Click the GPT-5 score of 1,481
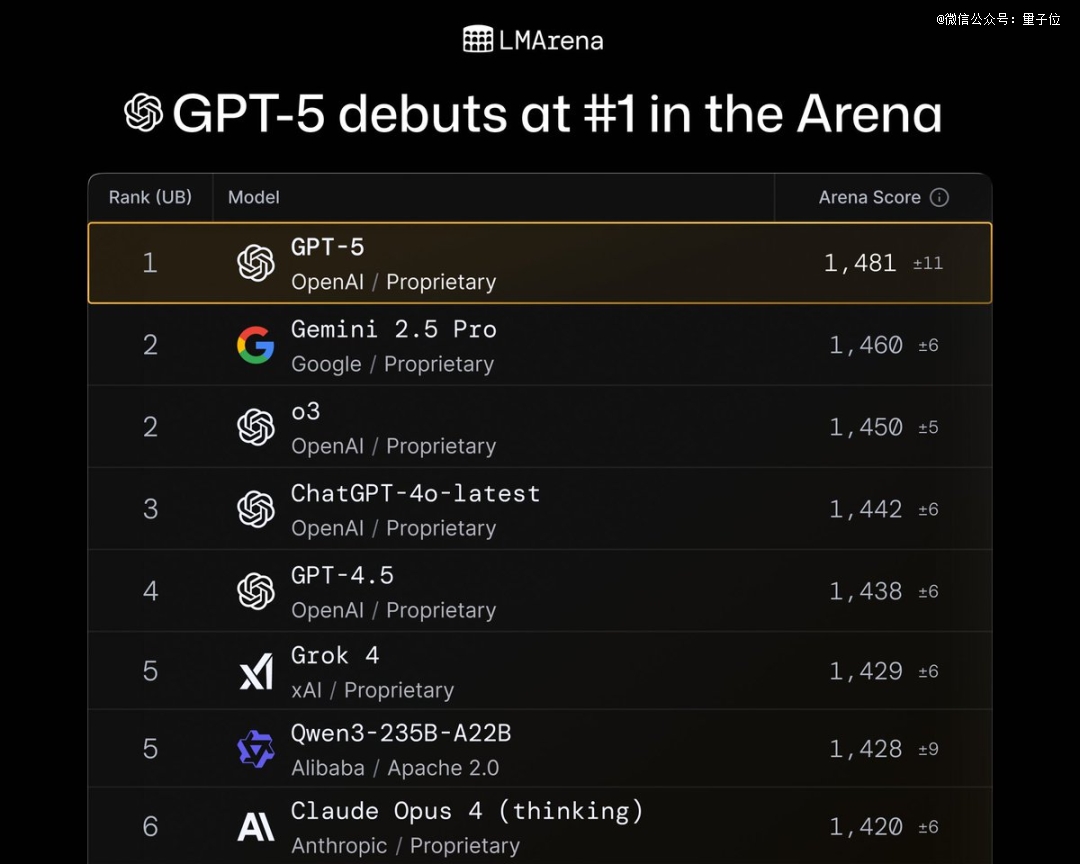 pyautogui.click(x=860, y=264)
